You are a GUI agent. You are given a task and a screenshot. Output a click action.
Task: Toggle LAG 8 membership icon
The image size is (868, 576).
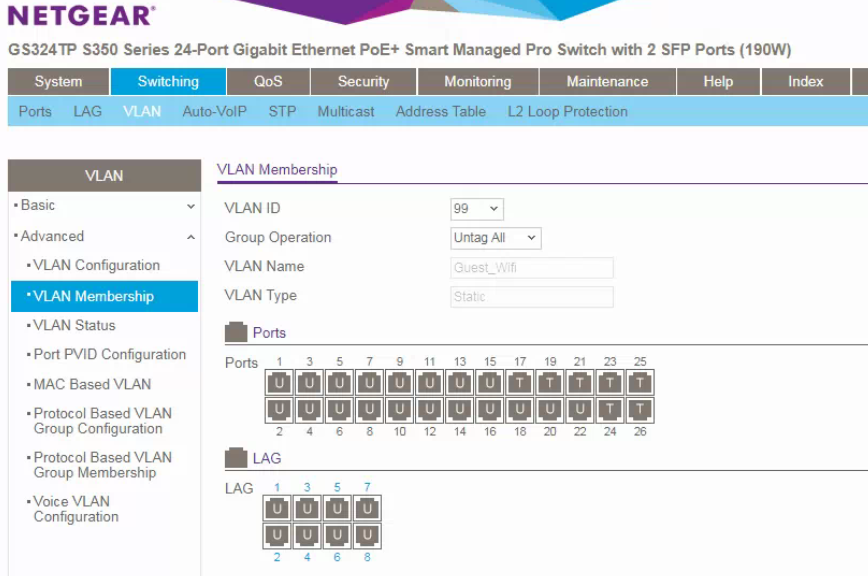(367, 535)
